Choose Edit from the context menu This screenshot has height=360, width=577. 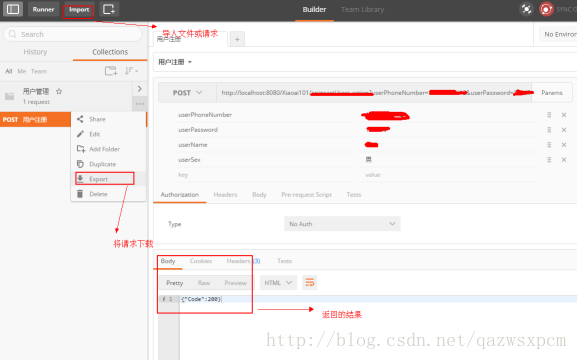109,134
